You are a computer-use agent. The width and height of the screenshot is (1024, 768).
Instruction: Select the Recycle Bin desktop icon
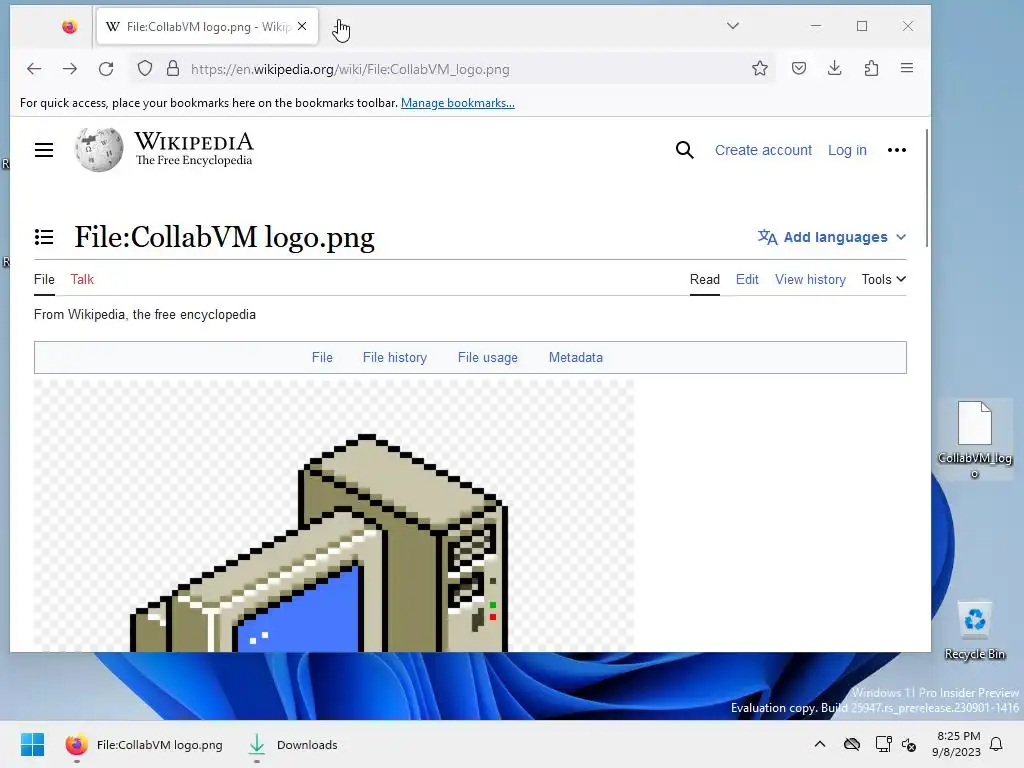tap(974, 631)
